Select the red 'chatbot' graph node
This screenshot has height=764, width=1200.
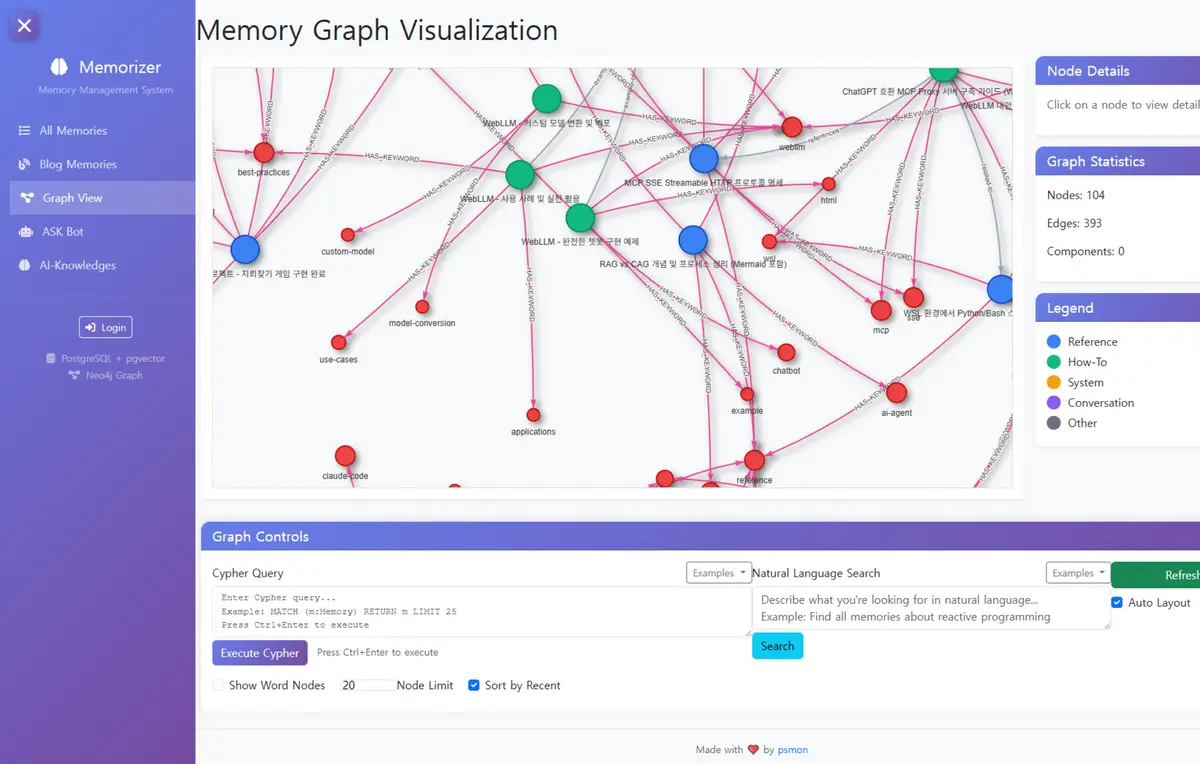tap(786, 352)
